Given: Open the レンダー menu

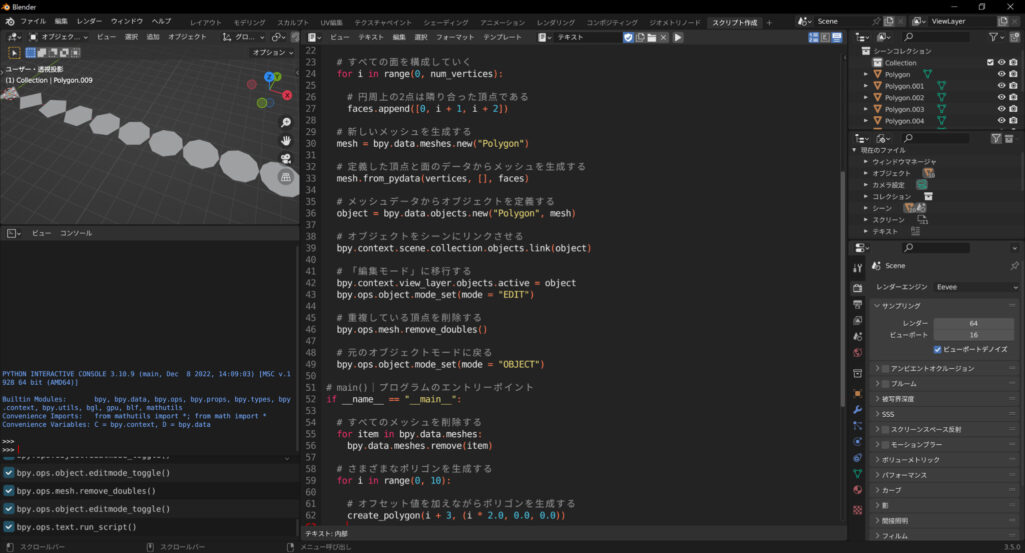Looking at the screenshot, I should click(x=89, y=22).
